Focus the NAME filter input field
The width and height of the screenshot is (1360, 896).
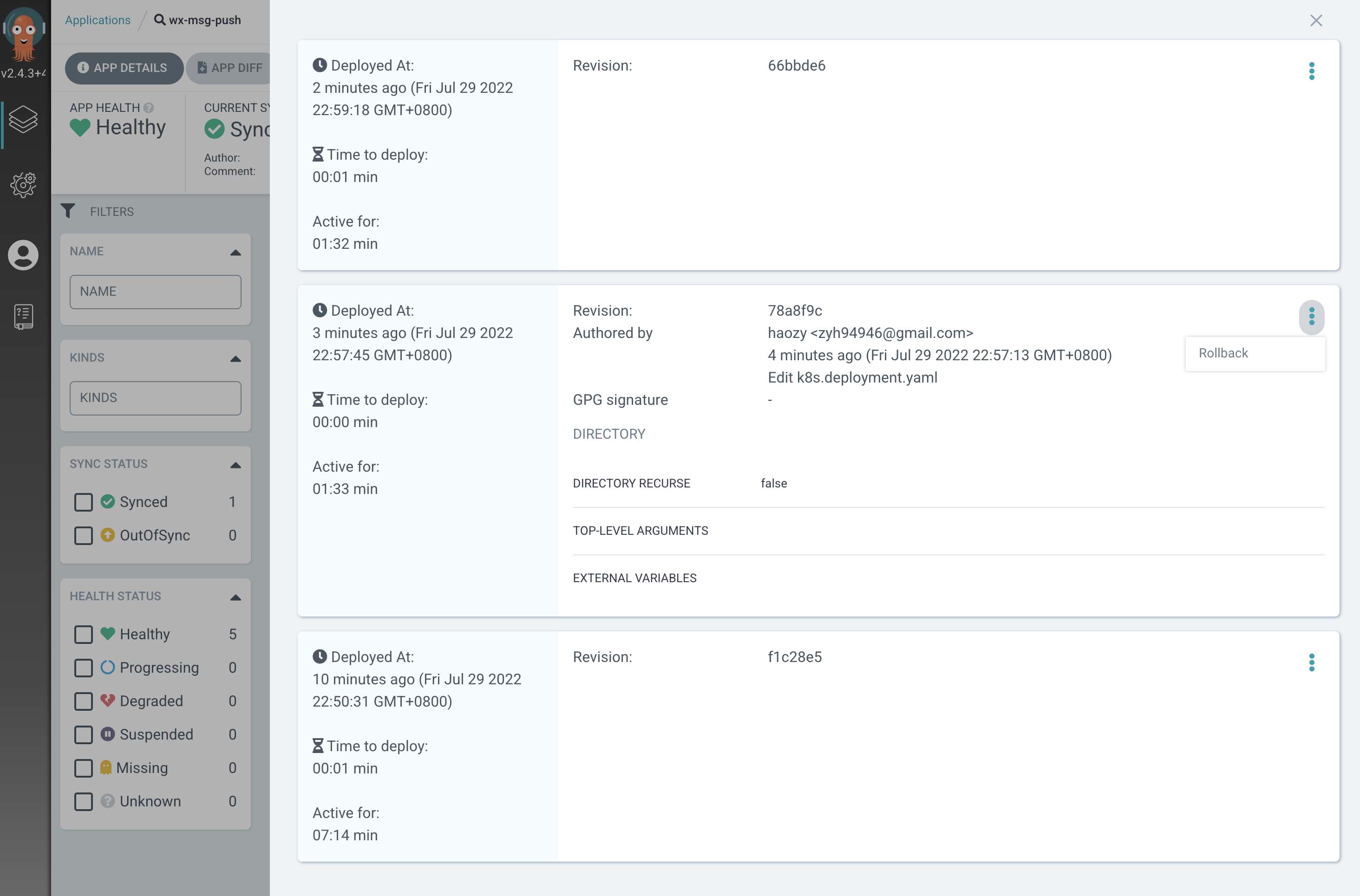click(x=156, y=292)
